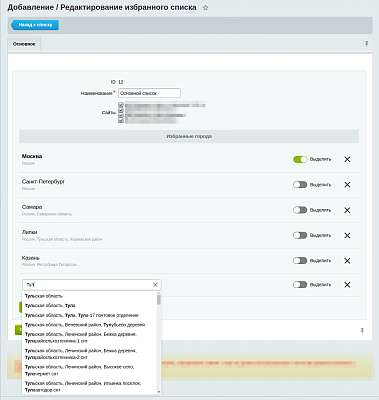Uncheck the bottom Сайты checkbox
The height and width of the screenshot is (400, 379).
pyautogui.click(x=121, y=120)
